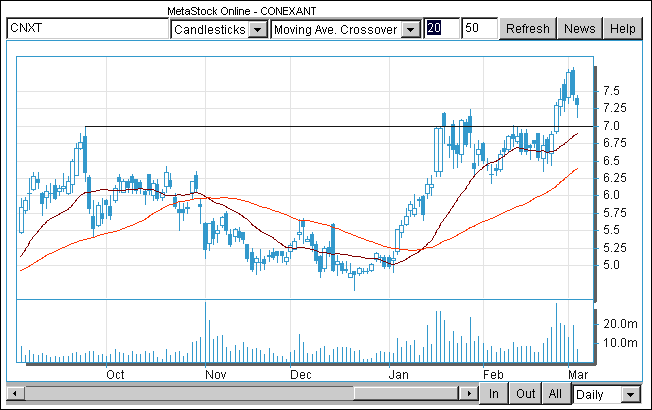The image size is (652, 410).
Task: Click the Jan date axis label
Action: pos(398,375)
